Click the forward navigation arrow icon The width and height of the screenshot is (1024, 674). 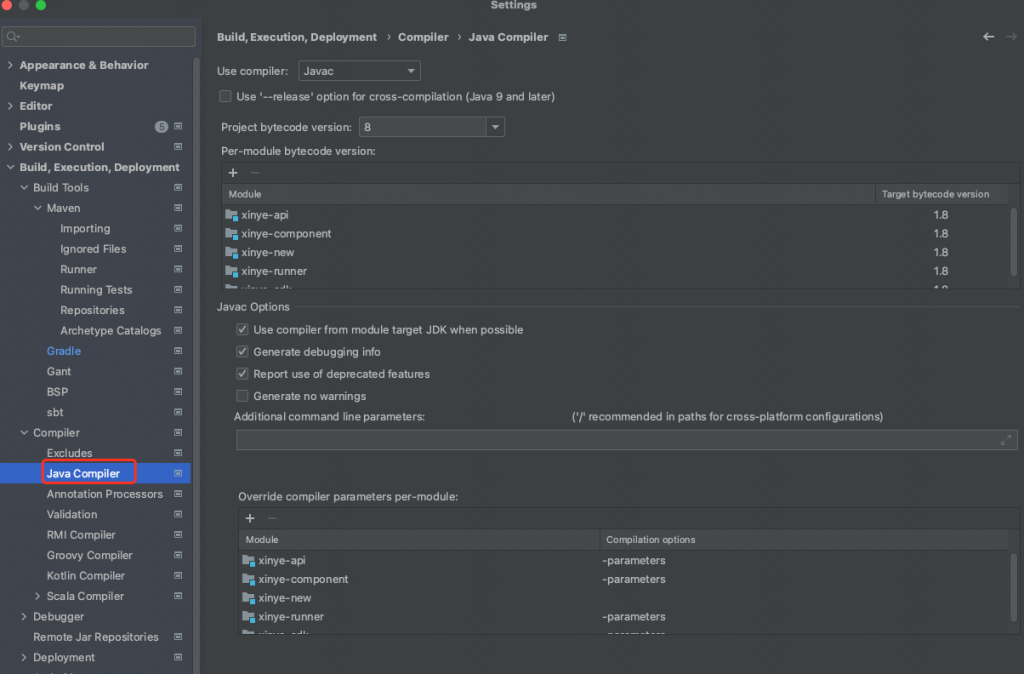click(1010, 37)
